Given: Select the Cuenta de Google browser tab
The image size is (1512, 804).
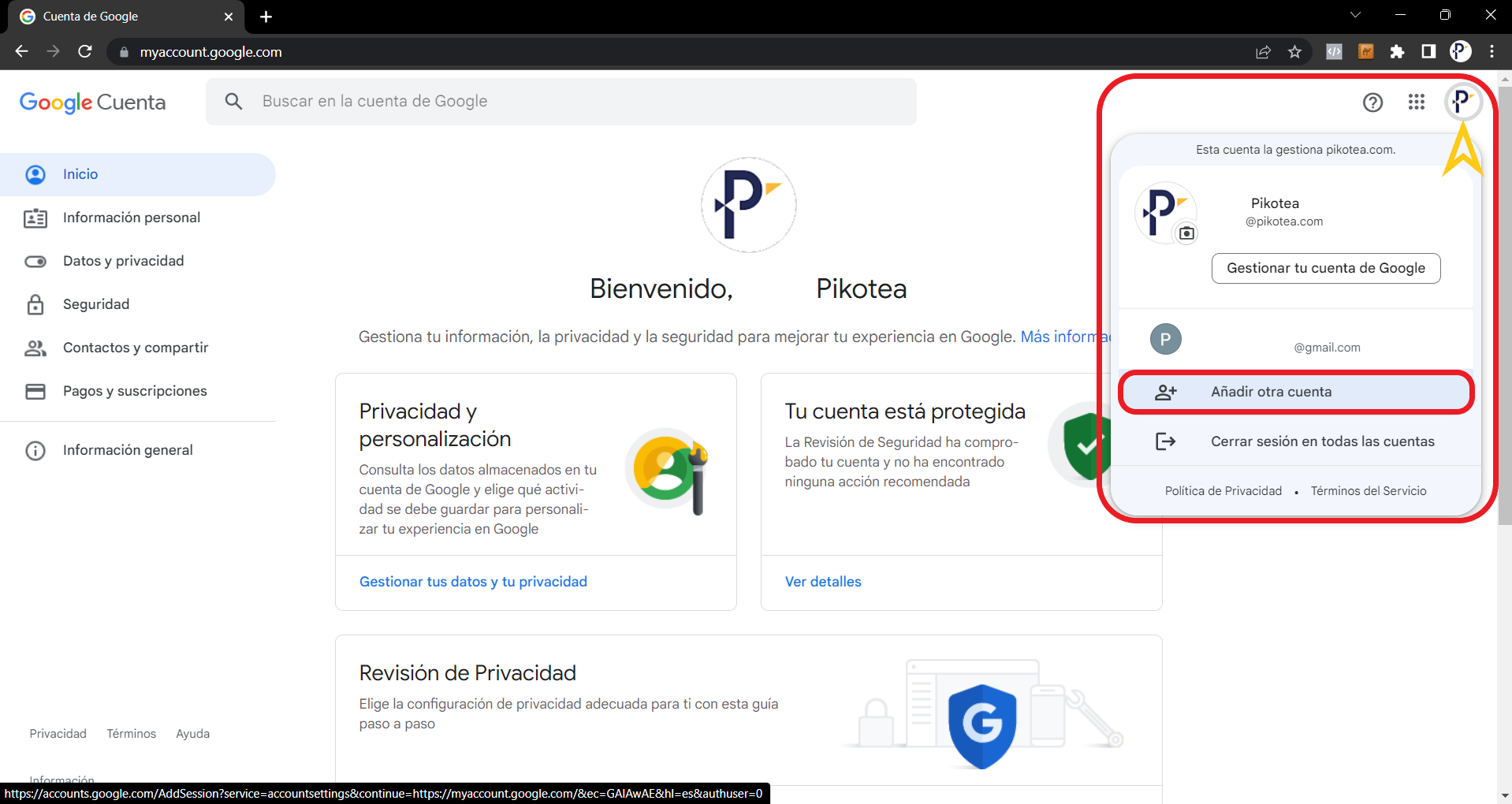Looking at the screenshot, I should pos(126,17).
